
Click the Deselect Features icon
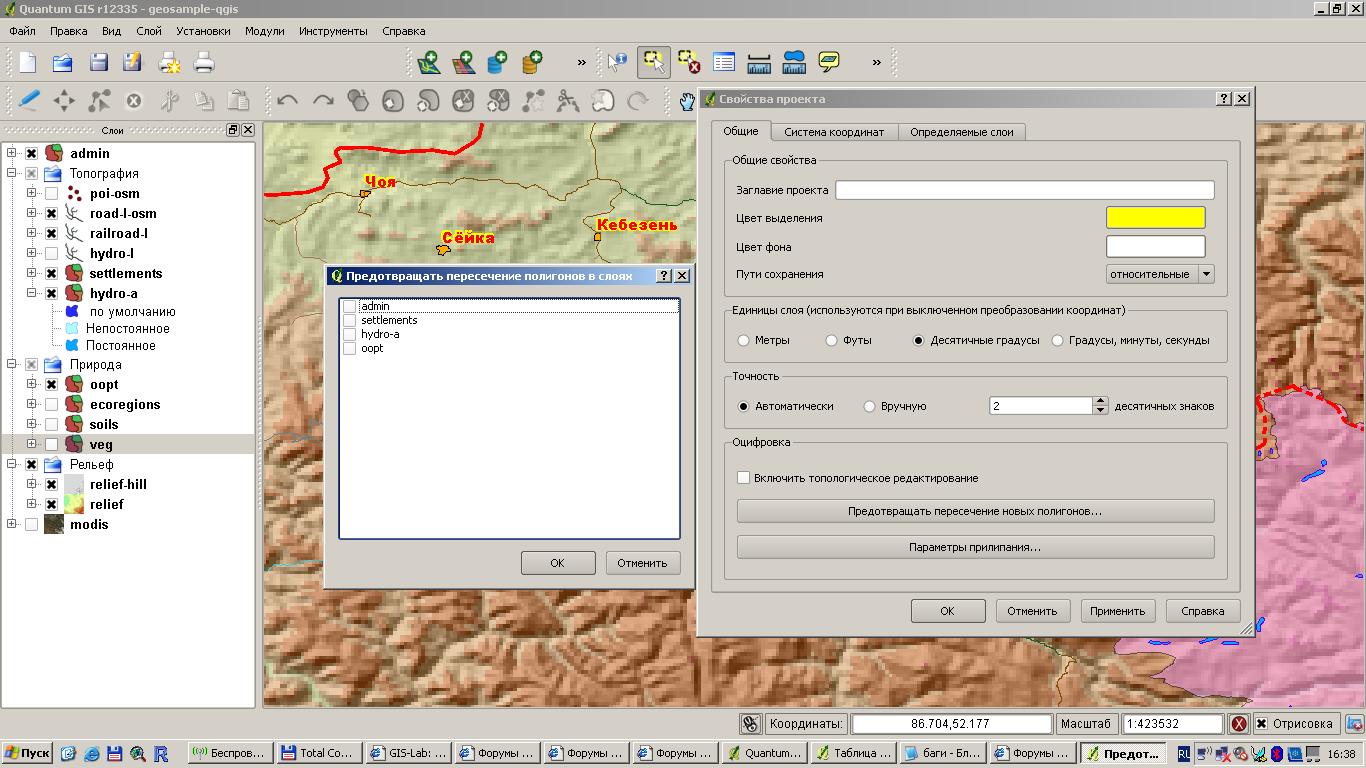689,63
